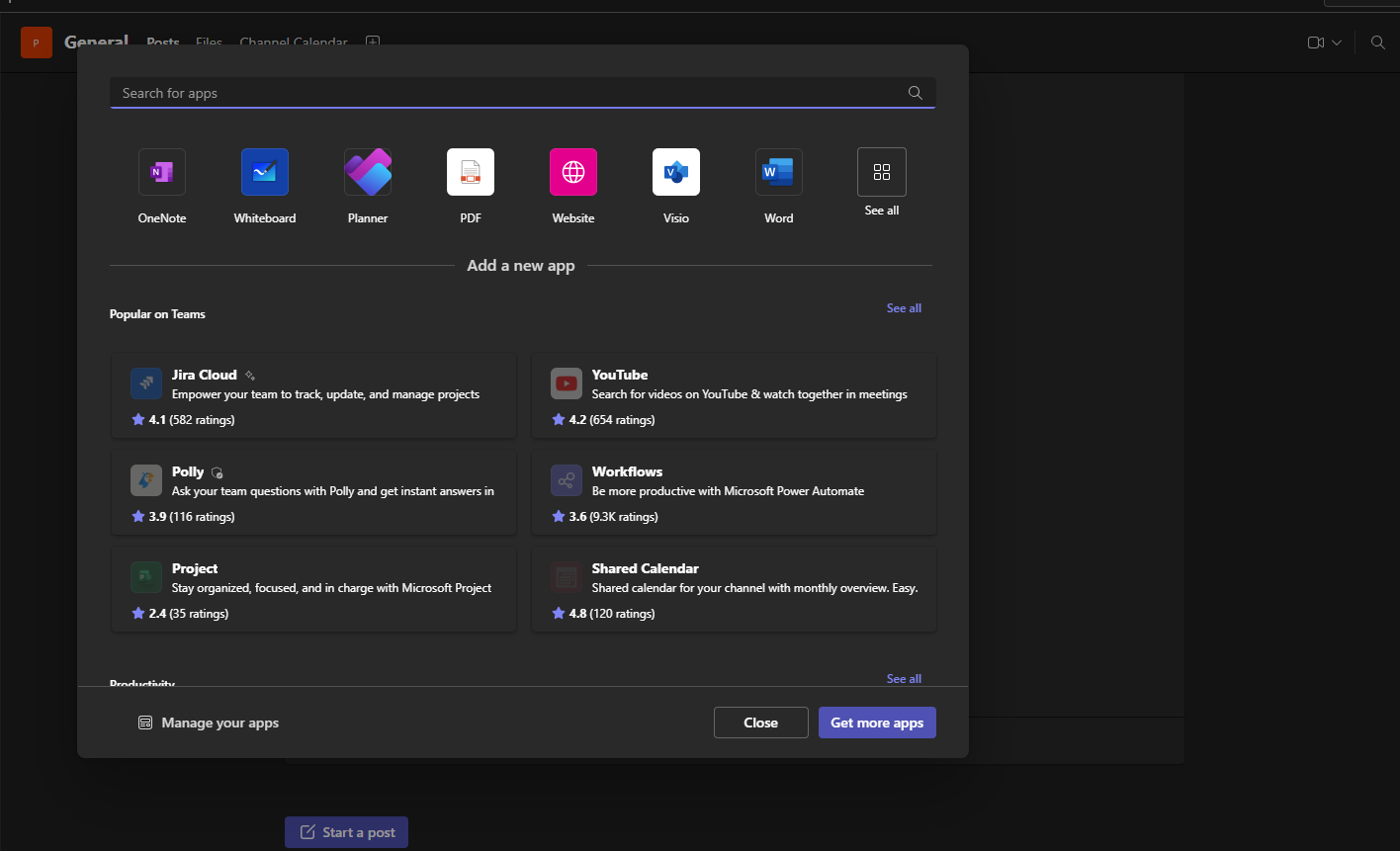1400x851 pixels.
Task: Open the Channel Calendar tab
Action: coord(294,43)
